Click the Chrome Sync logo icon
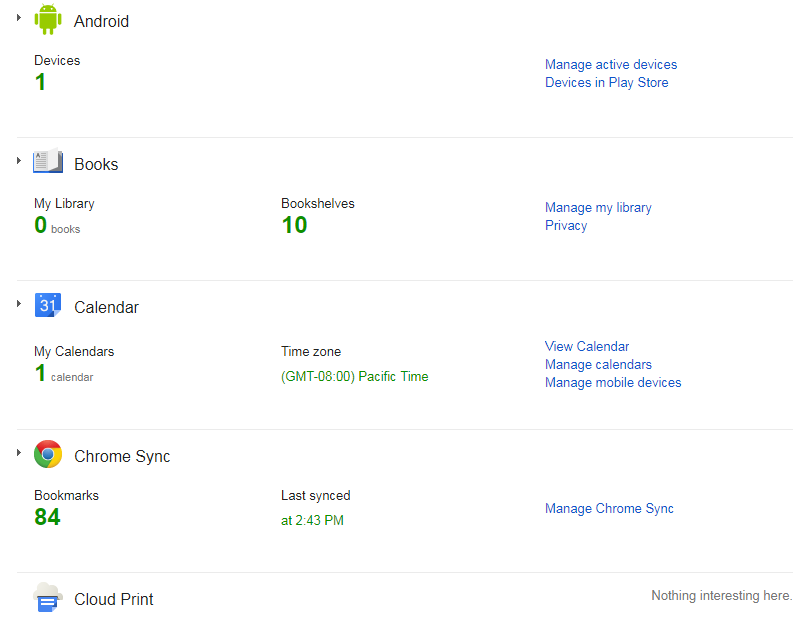Screen dimensions: 802x623 coord(48,454)
